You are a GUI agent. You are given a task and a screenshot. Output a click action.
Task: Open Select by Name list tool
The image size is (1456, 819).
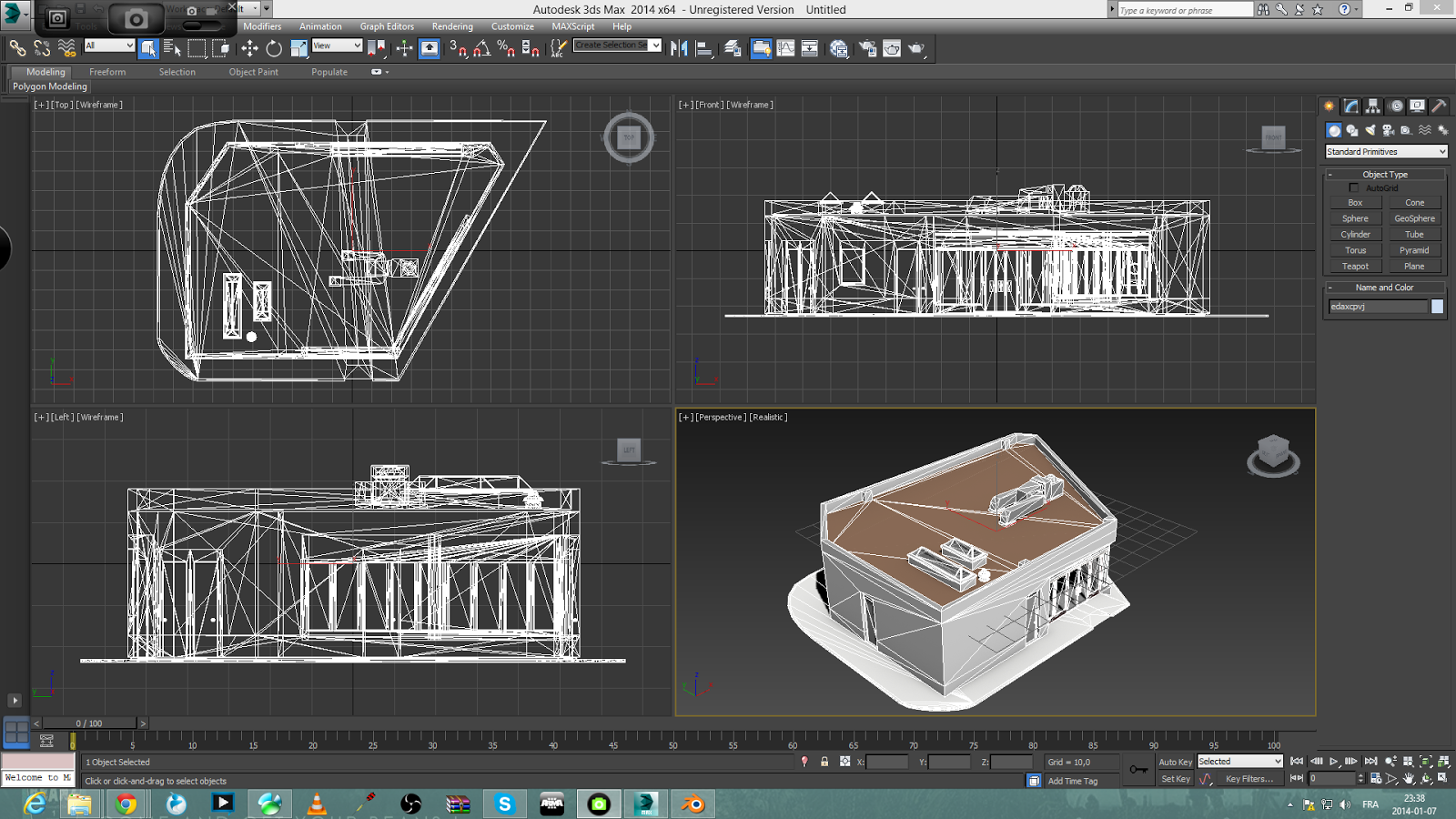click(173, 48)
